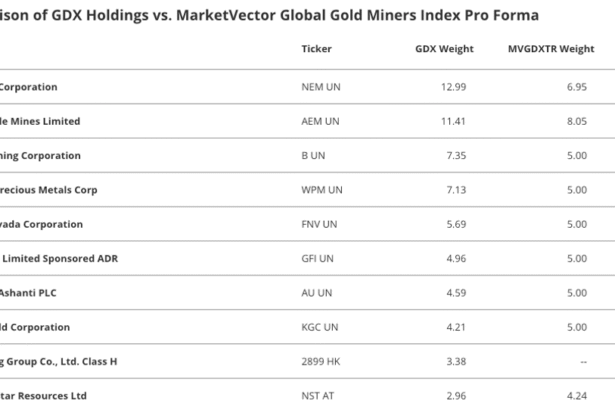The height and width of the screenshot is (410, 615).
Task: Click the Ticker column header
Action: point(316,48)
